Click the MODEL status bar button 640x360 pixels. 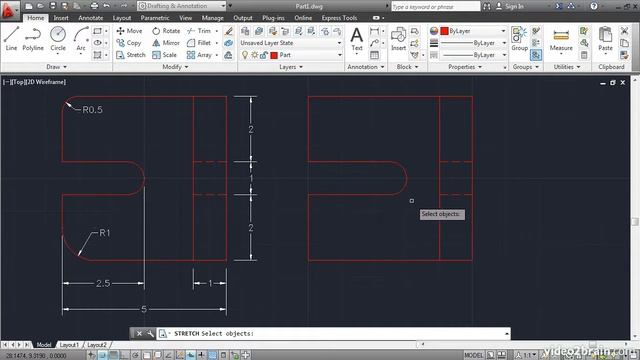[473, 355]
